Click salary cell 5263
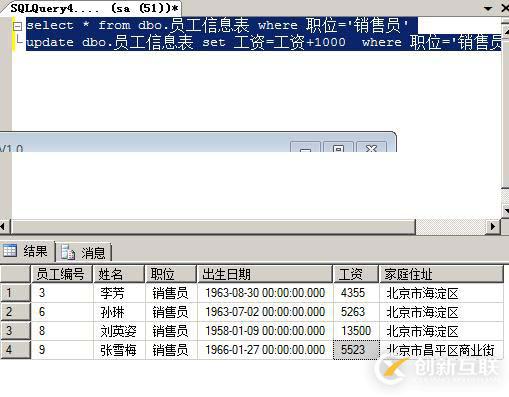The height and width of the screenshot is (397, 509). point(356,312)
